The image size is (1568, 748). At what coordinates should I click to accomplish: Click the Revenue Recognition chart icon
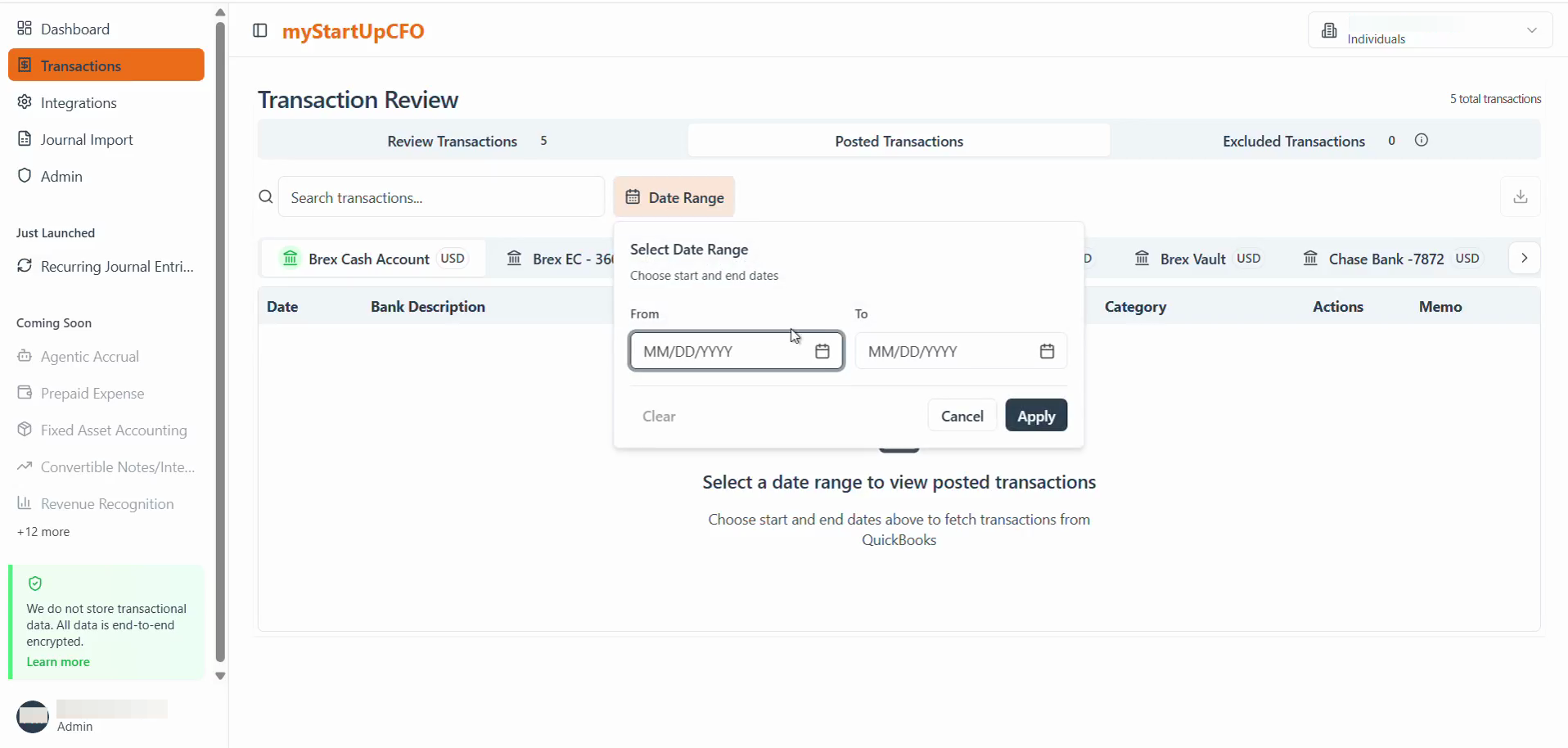point(25,503)
